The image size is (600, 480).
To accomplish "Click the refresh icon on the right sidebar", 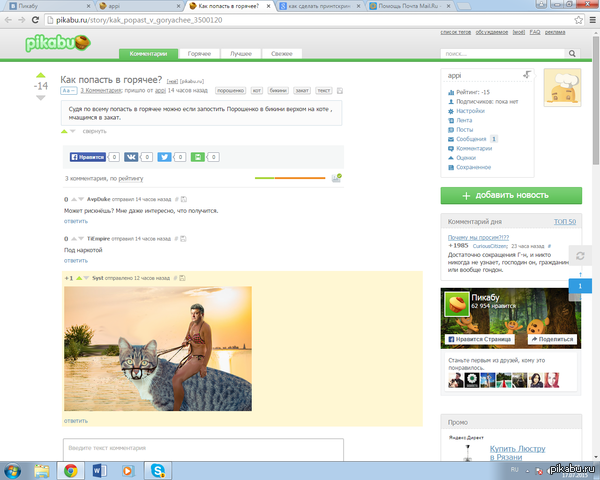I will [x=580, y=257].
